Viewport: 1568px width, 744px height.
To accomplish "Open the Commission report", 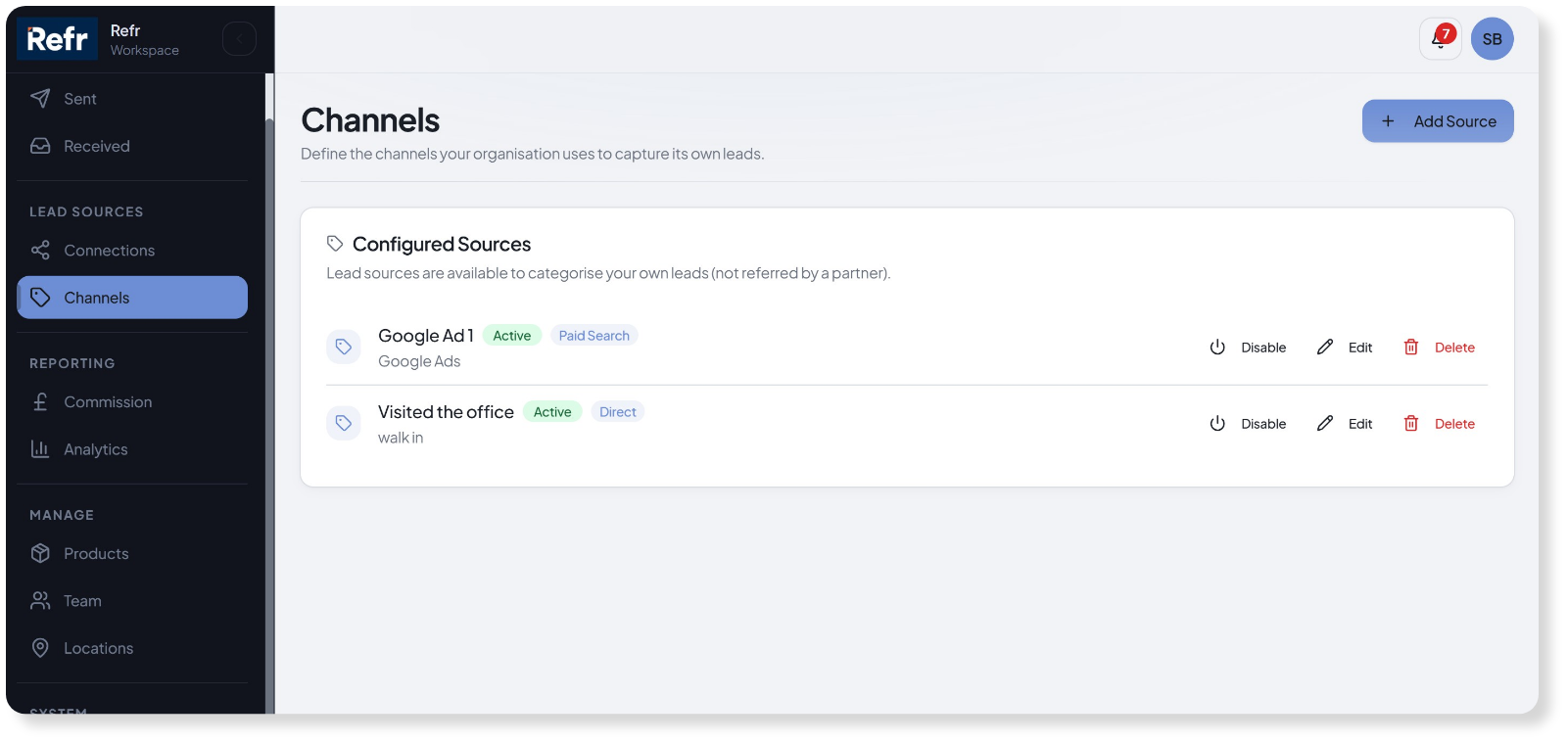I will point(108,402).
